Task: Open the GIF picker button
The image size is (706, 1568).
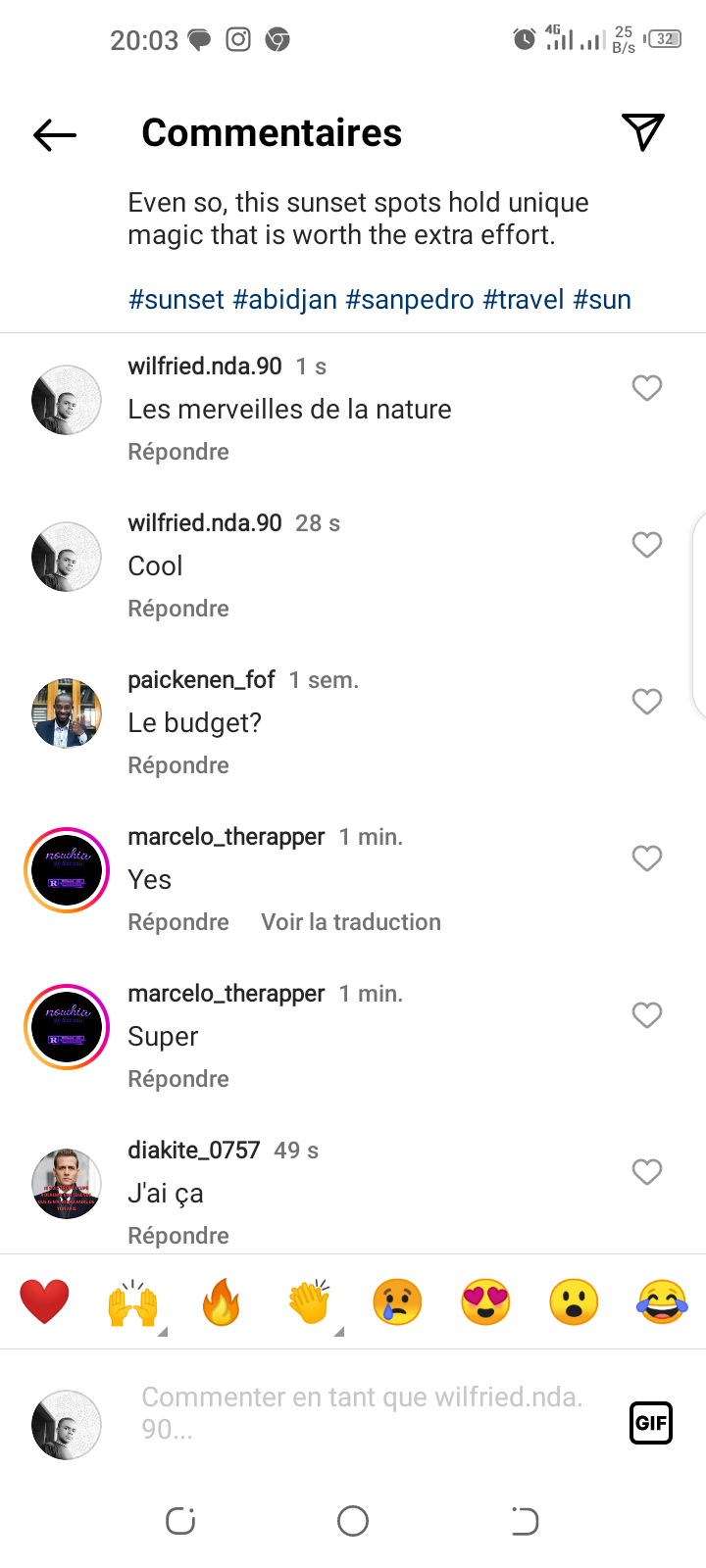Action: pos(650,1423)
